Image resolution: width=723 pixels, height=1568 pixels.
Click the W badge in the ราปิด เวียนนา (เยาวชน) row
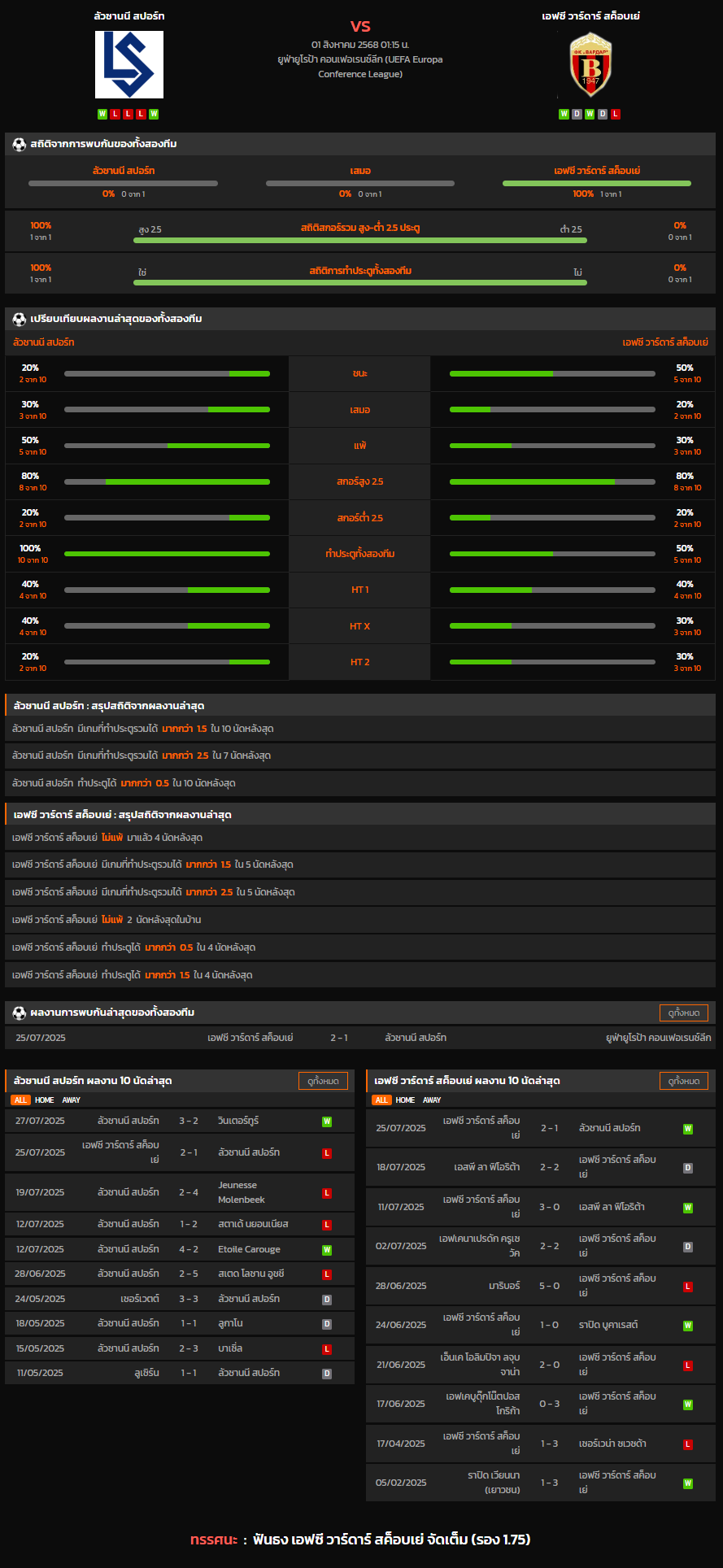(688, 1483)
